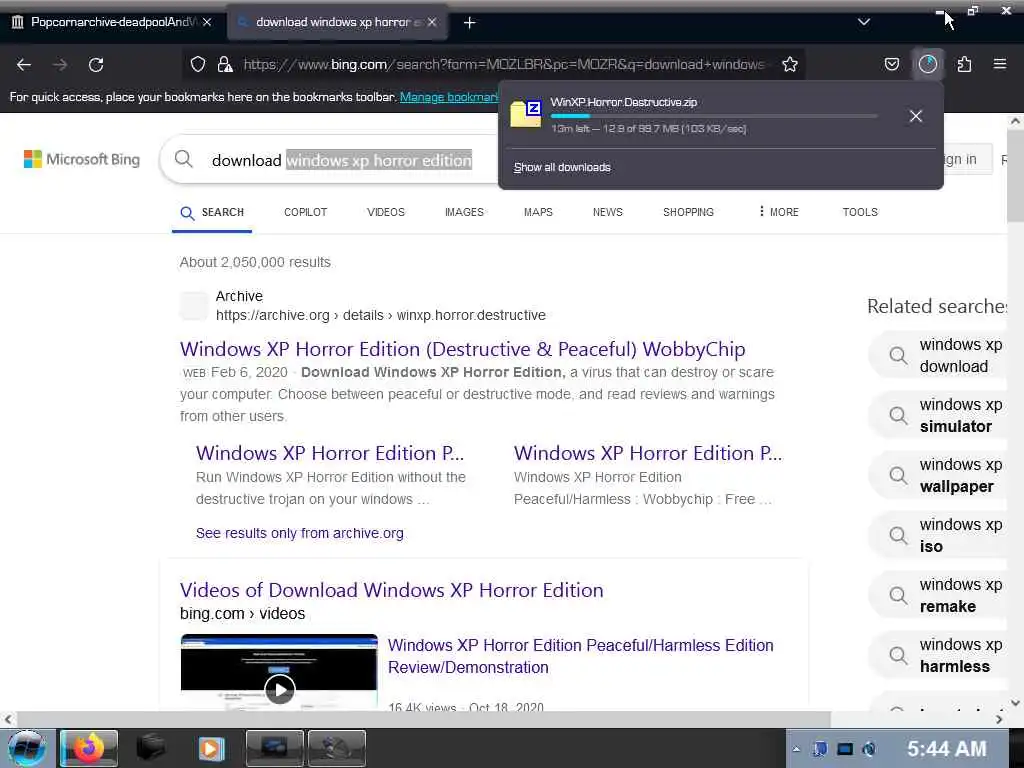Open the Windows Start orb
This screenshot has height=768, width=1024.
[27, 748]
